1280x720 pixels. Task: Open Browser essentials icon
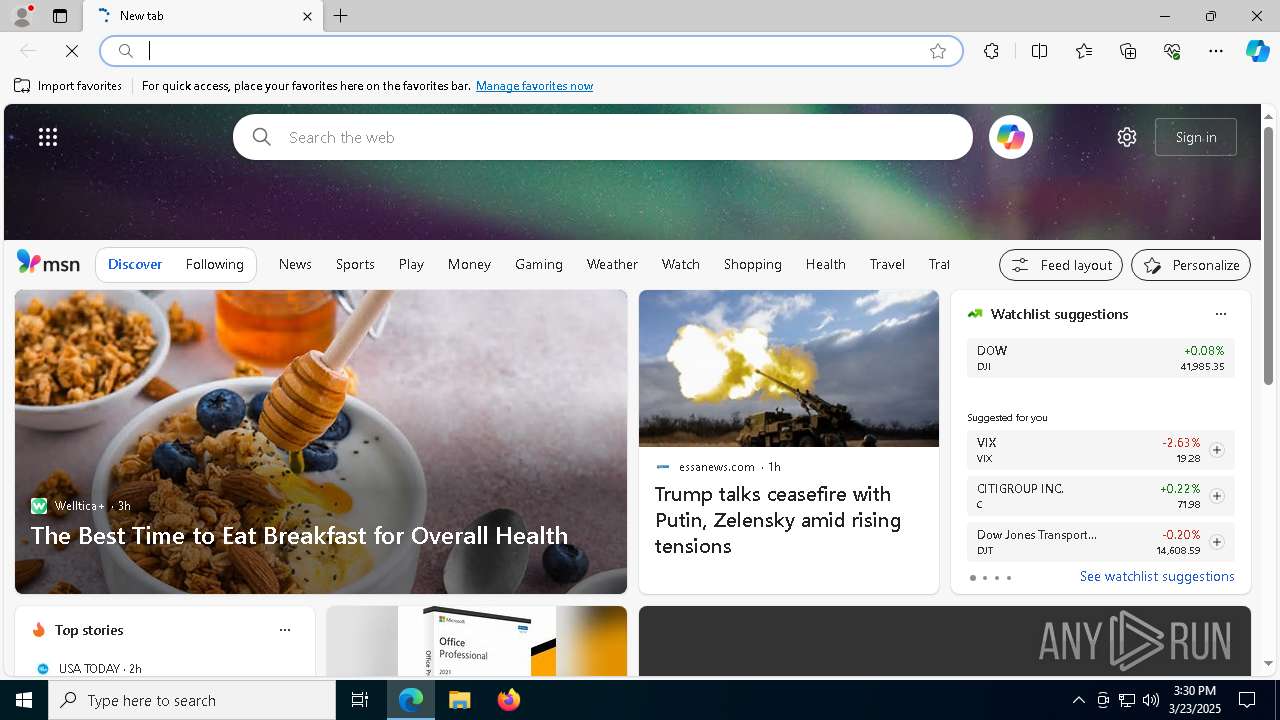click(1172, 51)
